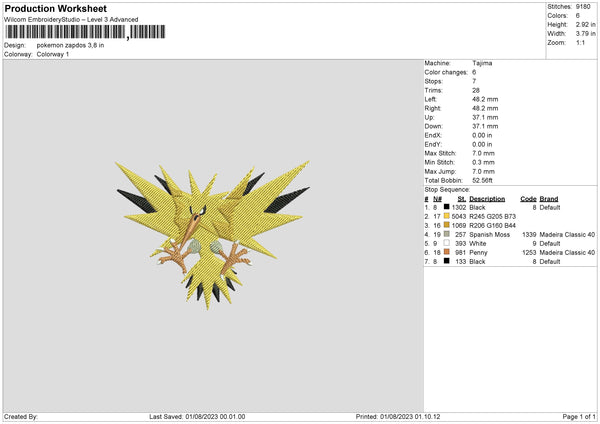The width and height of the screenshot is (600, 424).
Task: Click the Up value 37.1 mm
Action: point(485,117)
